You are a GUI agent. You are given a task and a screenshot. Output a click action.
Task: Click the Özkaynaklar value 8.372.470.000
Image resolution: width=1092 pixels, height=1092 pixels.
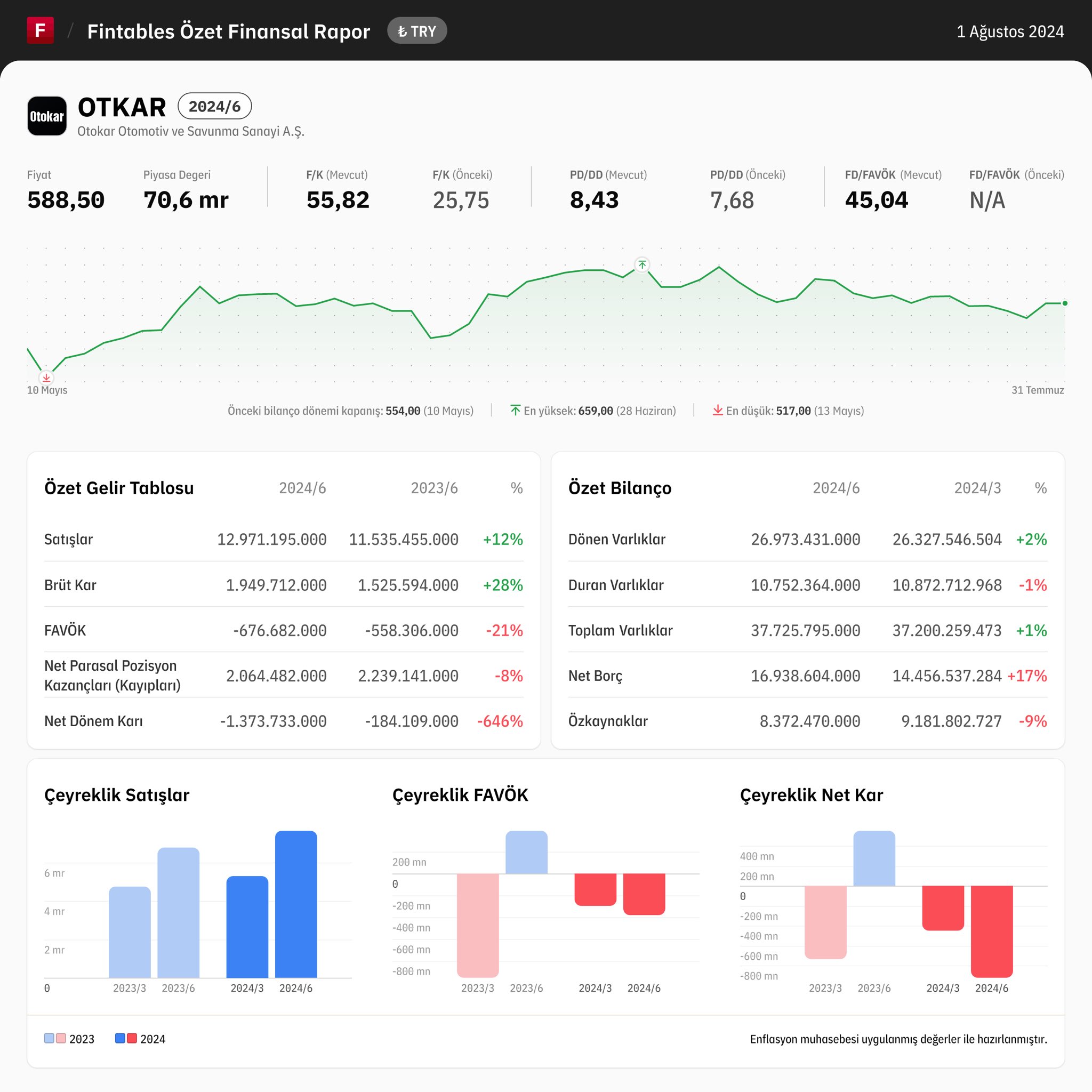pos(810,721)
